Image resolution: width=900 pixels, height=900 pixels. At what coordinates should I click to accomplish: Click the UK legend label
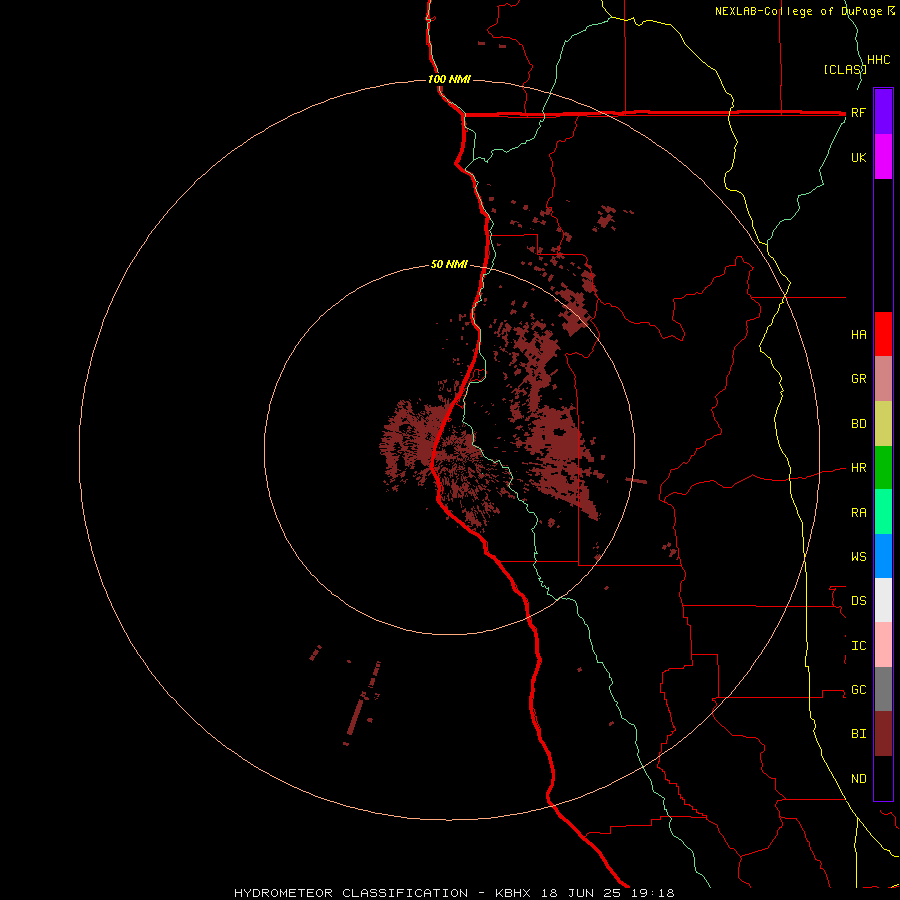click(x=859, y=157)
